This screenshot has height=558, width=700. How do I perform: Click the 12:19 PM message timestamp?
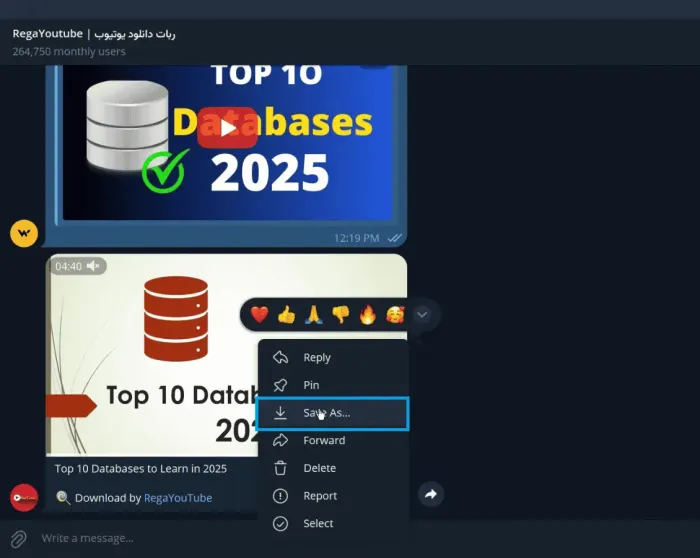357,238
